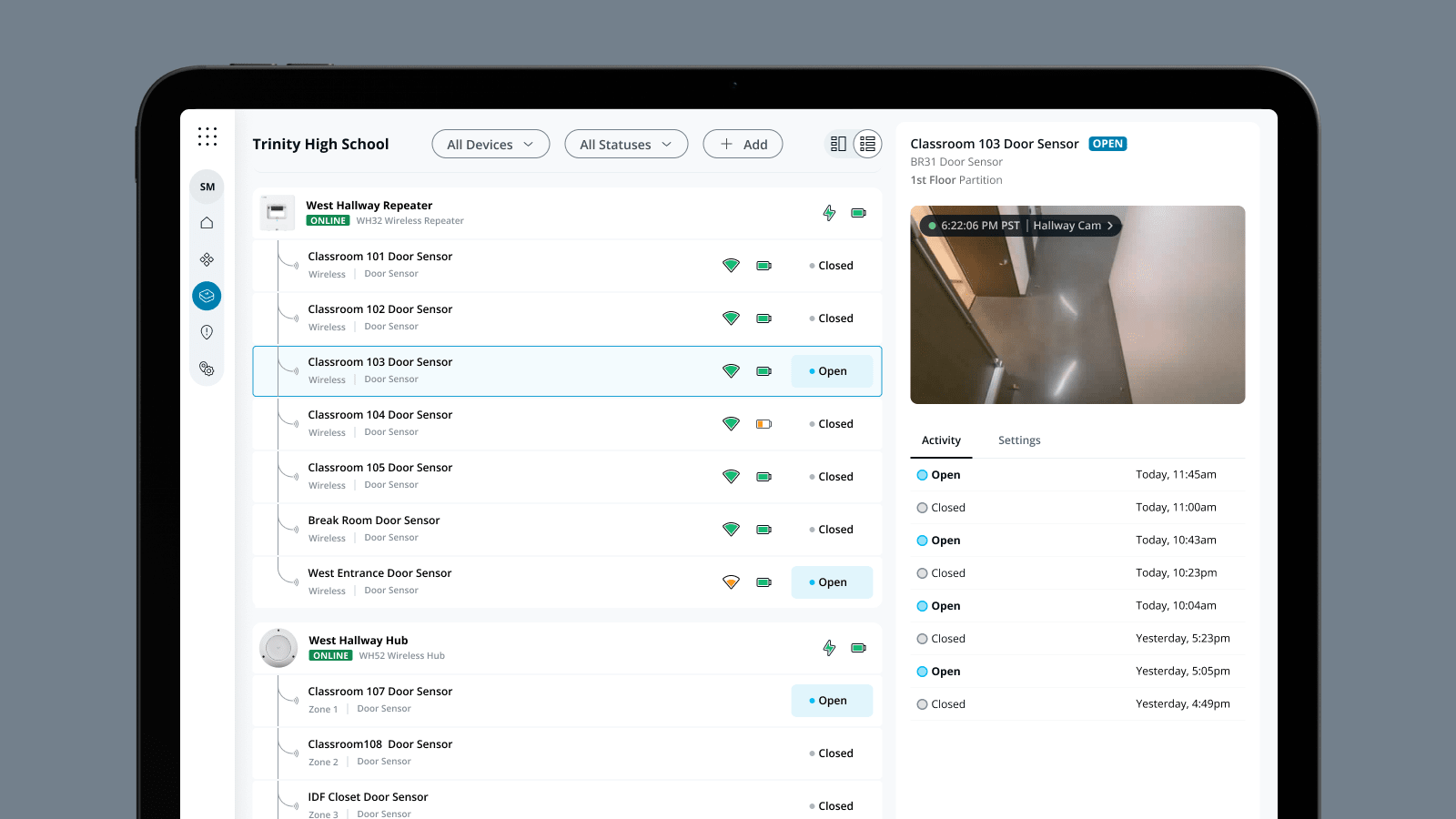Click West Entrance battery icon
The height and width of the screenshot is (819, 1456).
[764, 582]
